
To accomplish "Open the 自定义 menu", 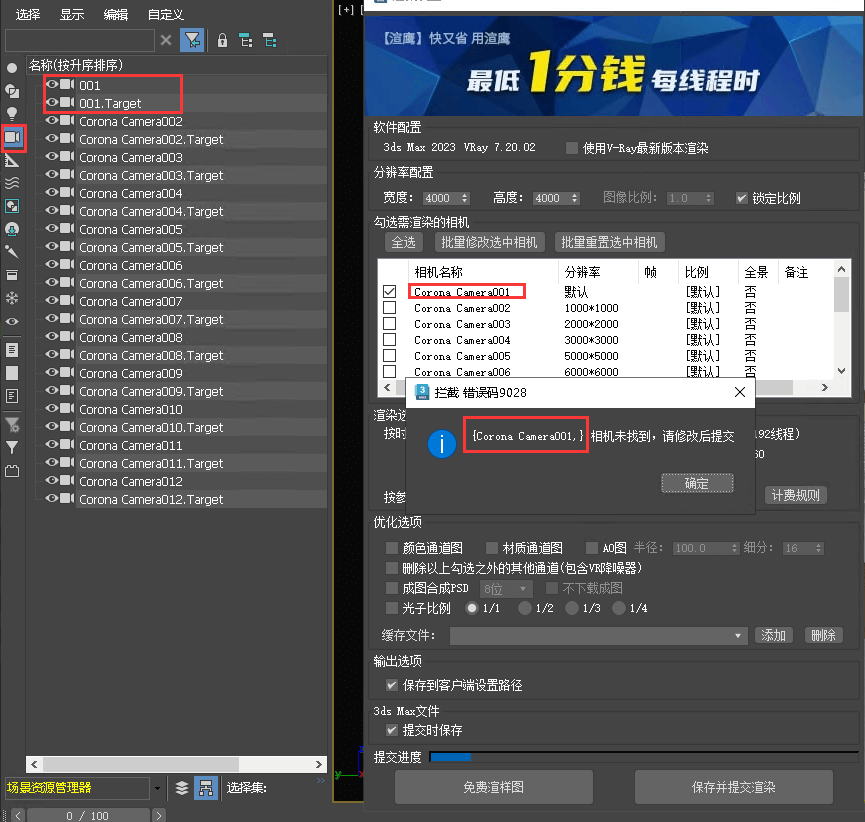I will tap(165, 14).
